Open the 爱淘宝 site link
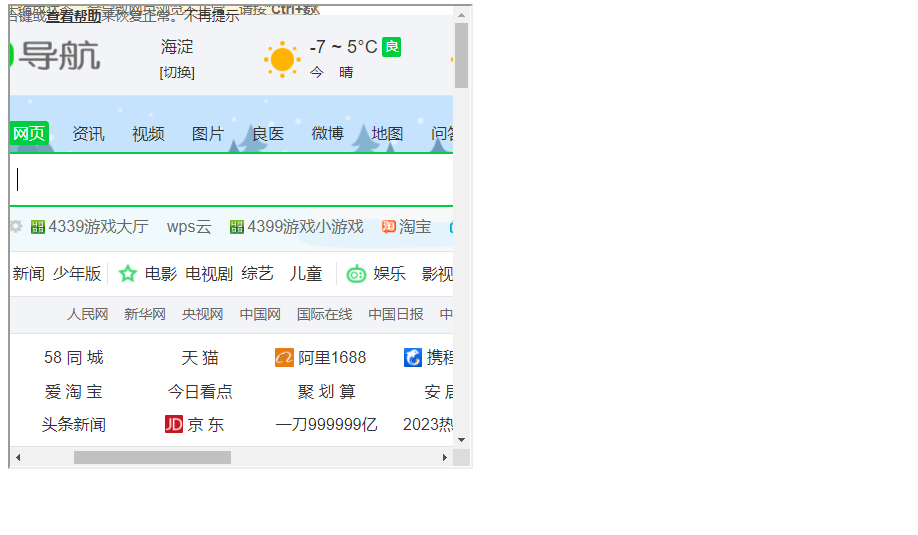Viewport: 918px width, 535px height. pos(74,392)
